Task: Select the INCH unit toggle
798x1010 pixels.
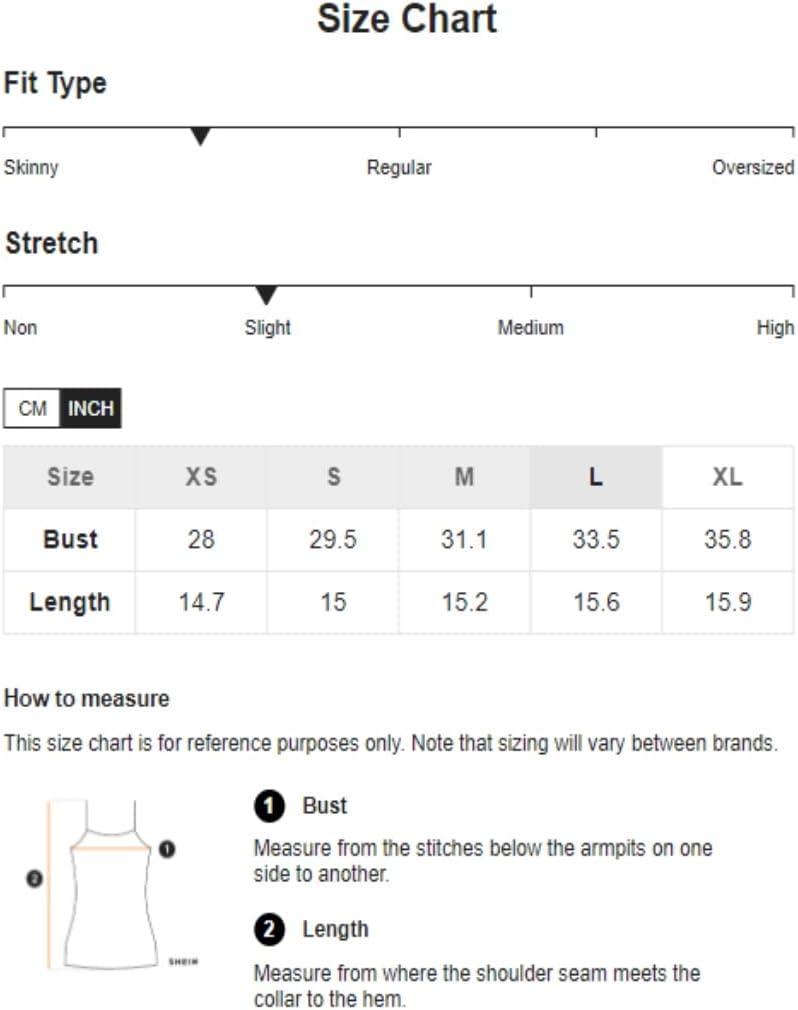Action: tap(91, 408)
